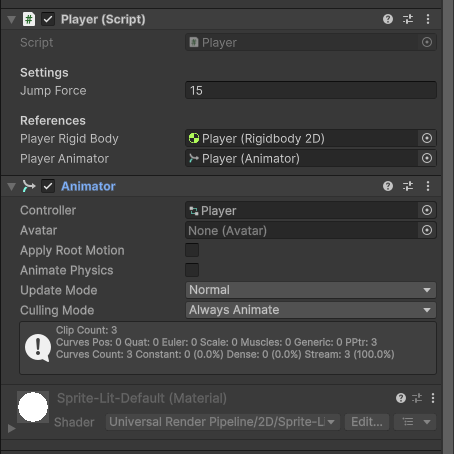Click the Edit... shader button
Image resolution: width=454 pixels, height=454 pixels.
coord(367,422)
